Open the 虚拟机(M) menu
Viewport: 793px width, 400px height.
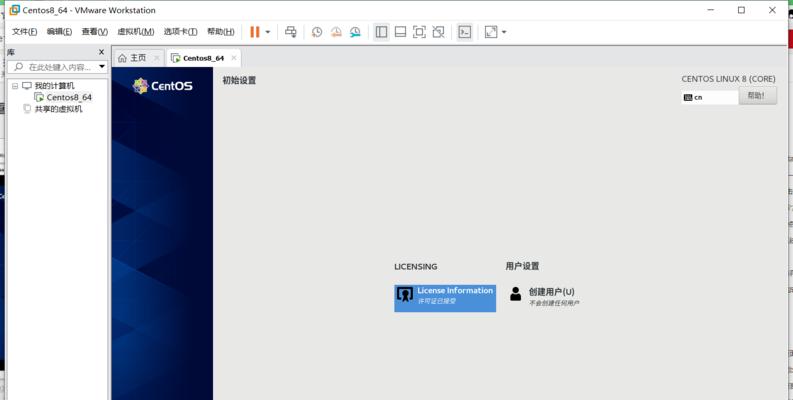click(136, 32)
